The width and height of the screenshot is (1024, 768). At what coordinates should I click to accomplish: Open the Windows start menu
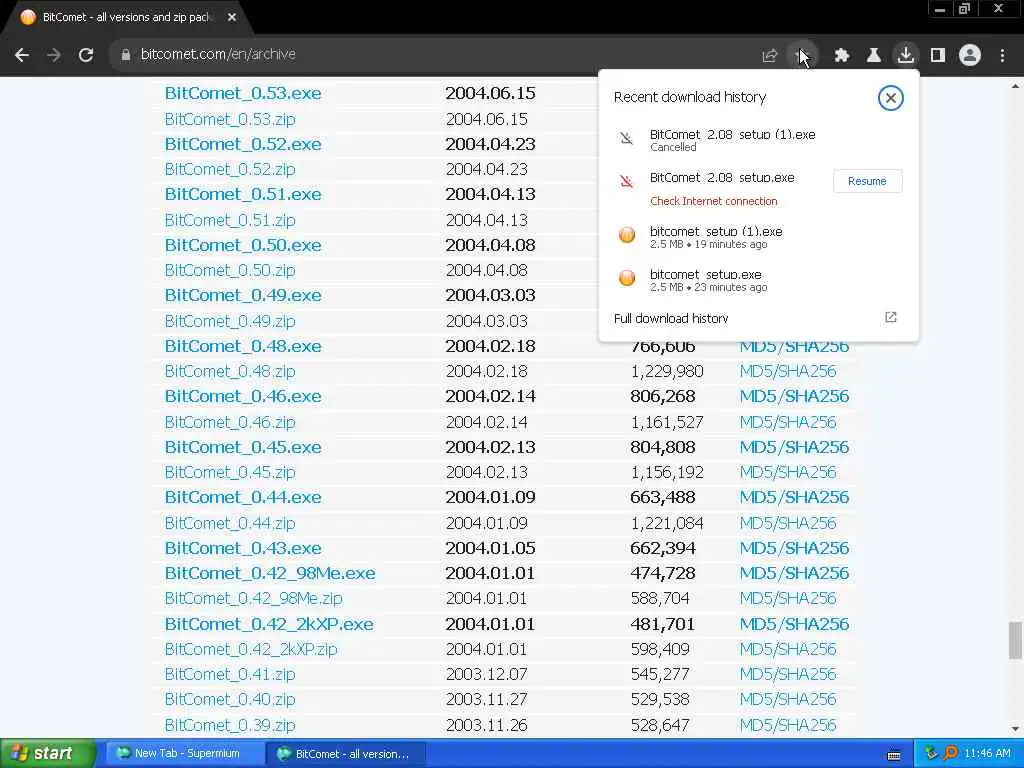tap(47, 754)
